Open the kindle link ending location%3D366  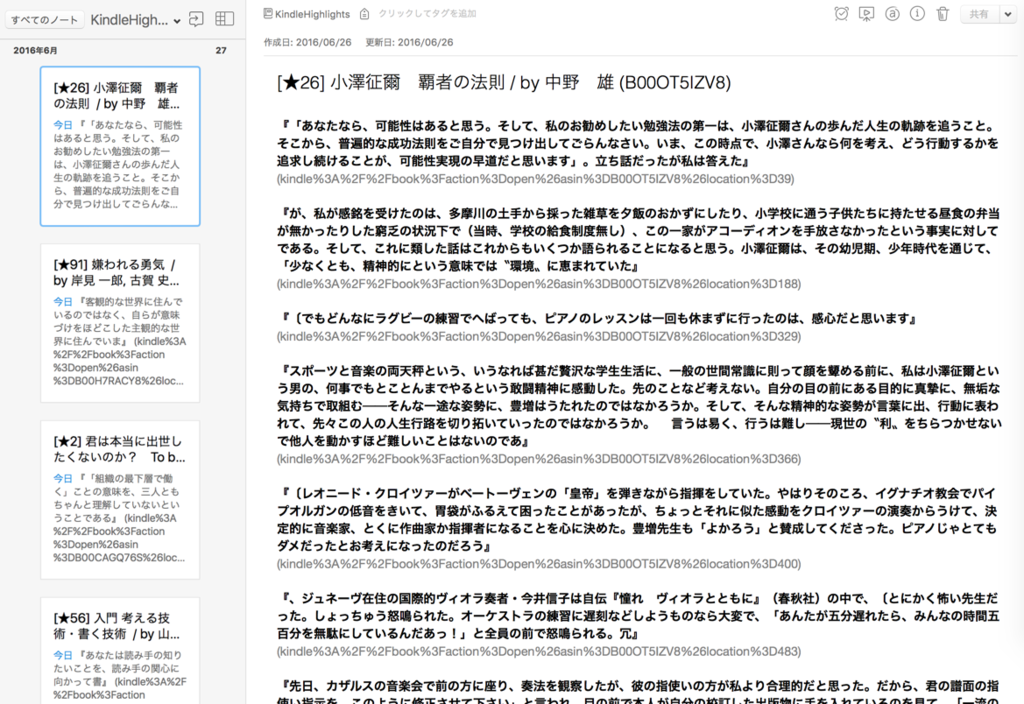(539, 459)
